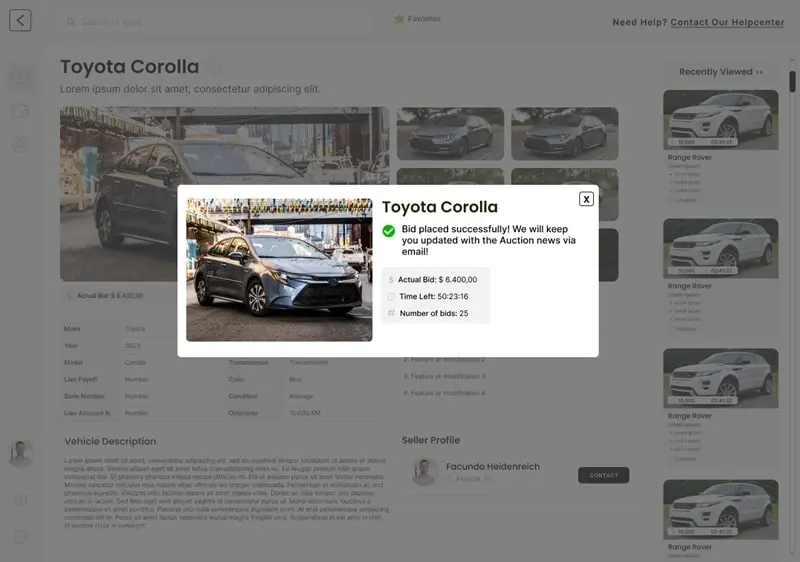Click the CONTACT button in Seller Profile
Image resolution: width=800 pixels, height=562 pixels.
[x=604, y=475]
